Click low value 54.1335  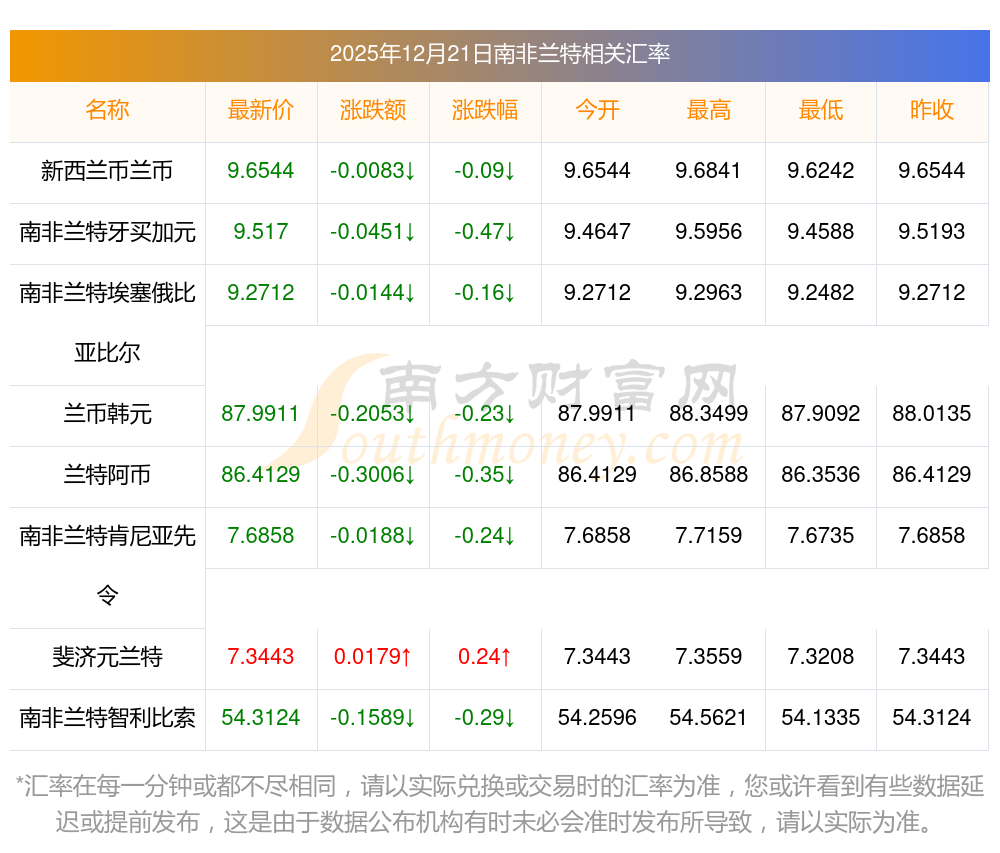coord(821,718)
